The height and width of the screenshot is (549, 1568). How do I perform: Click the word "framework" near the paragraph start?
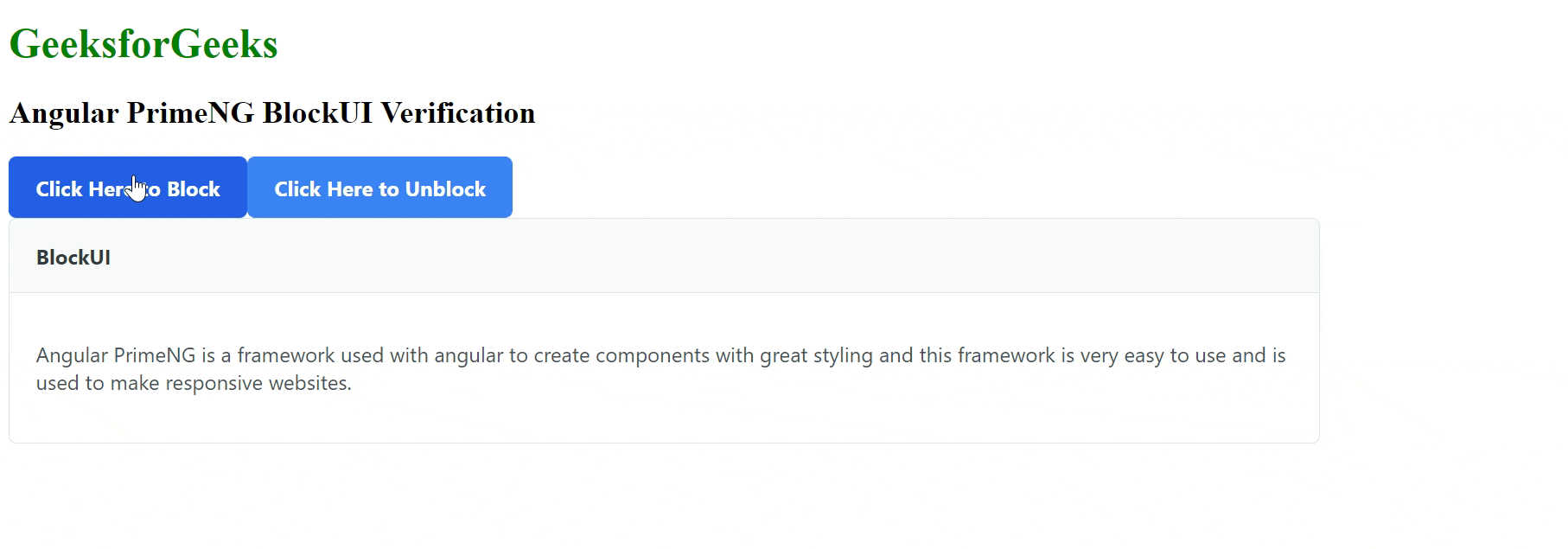pyautogui.click(x=285, y=355)
